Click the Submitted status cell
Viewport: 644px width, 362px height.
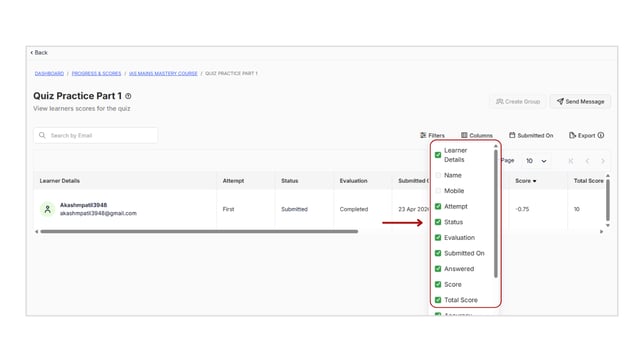[x=294, y=209]
